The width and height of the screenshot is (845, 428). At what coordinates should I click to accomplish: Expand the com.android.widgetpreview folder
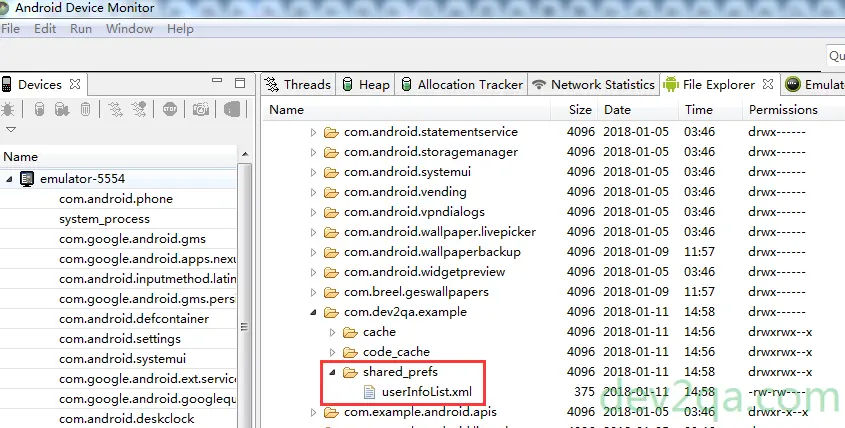coord(313,272)
